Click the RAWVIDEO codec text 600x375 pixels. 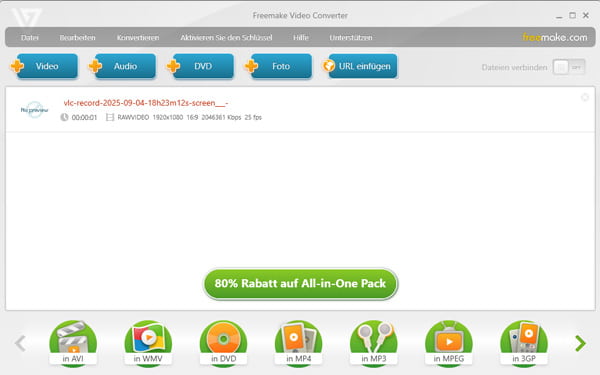pos(133,117)
